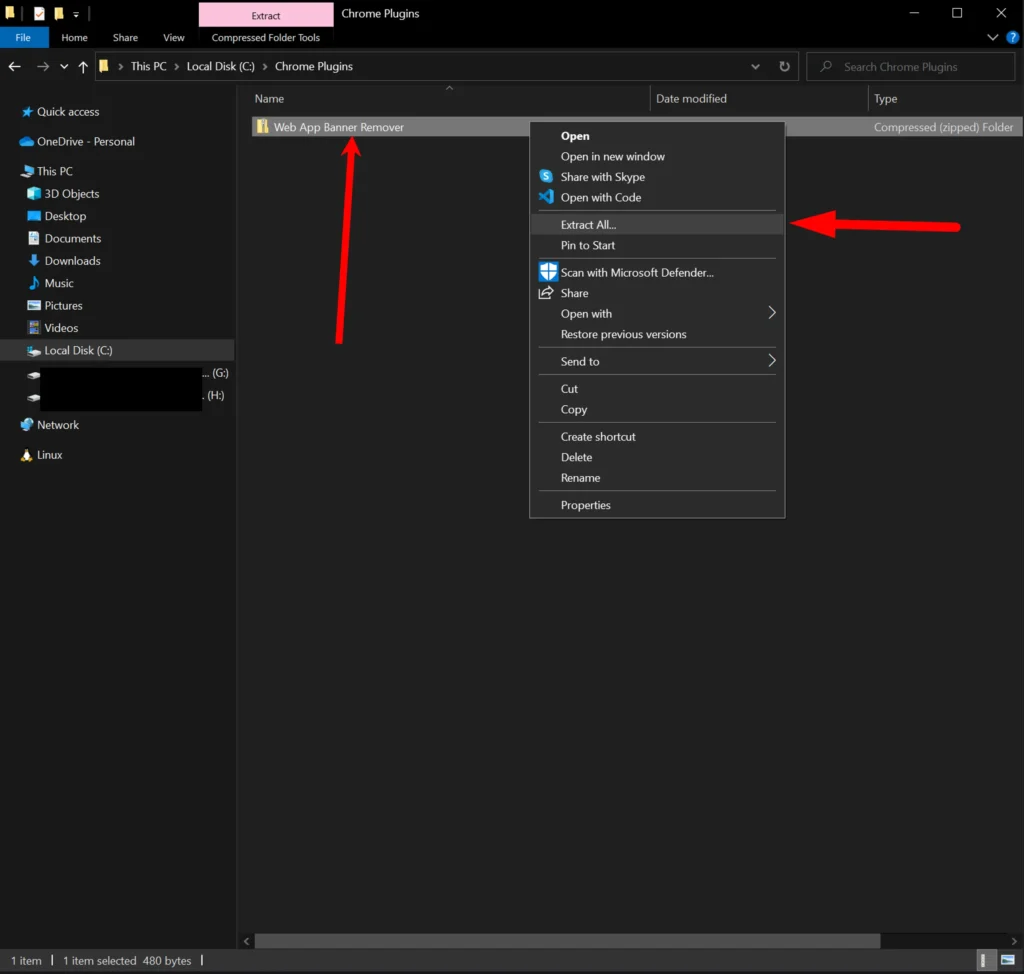Click the horizontal scrollbar at bottom
Viewport: 1024px width, 974px height.
click(566, 941)
